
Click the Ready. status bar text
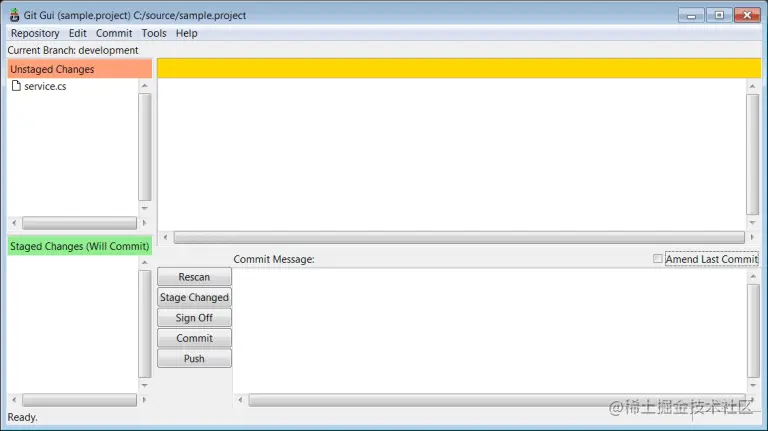[23, 417]
